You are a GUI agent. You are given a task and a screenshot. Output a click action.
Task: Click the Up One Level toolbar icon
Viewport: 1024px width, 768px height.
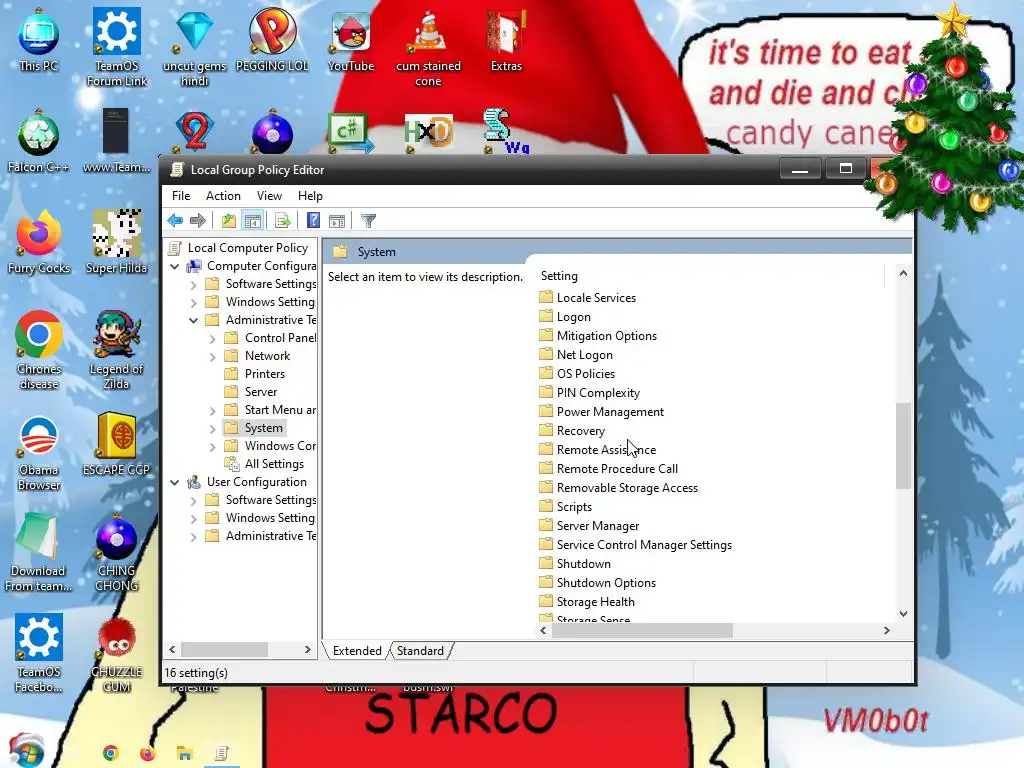pyautogui.click(x=229, y=221)
